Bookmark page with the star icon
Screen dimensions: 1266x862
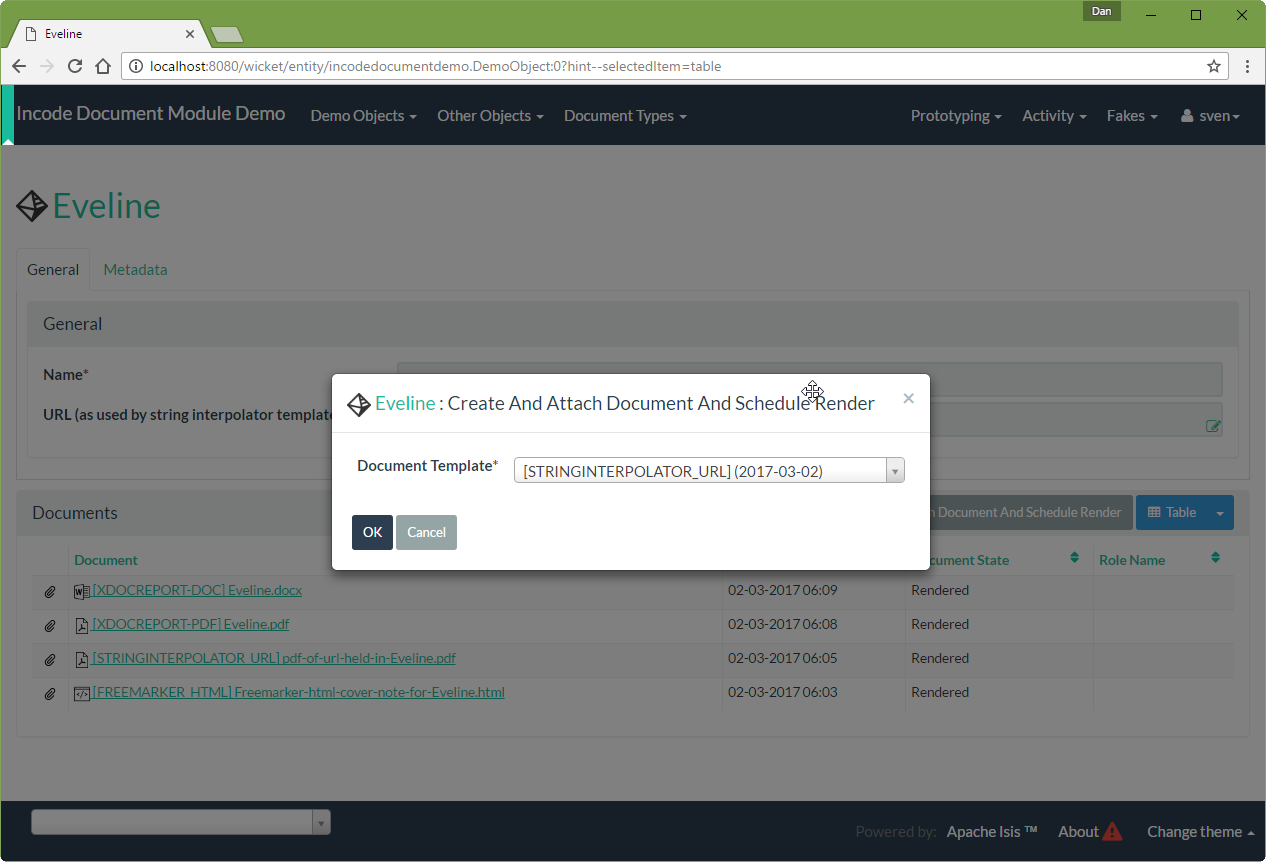pyautogui.click(x=1214, y=66)
